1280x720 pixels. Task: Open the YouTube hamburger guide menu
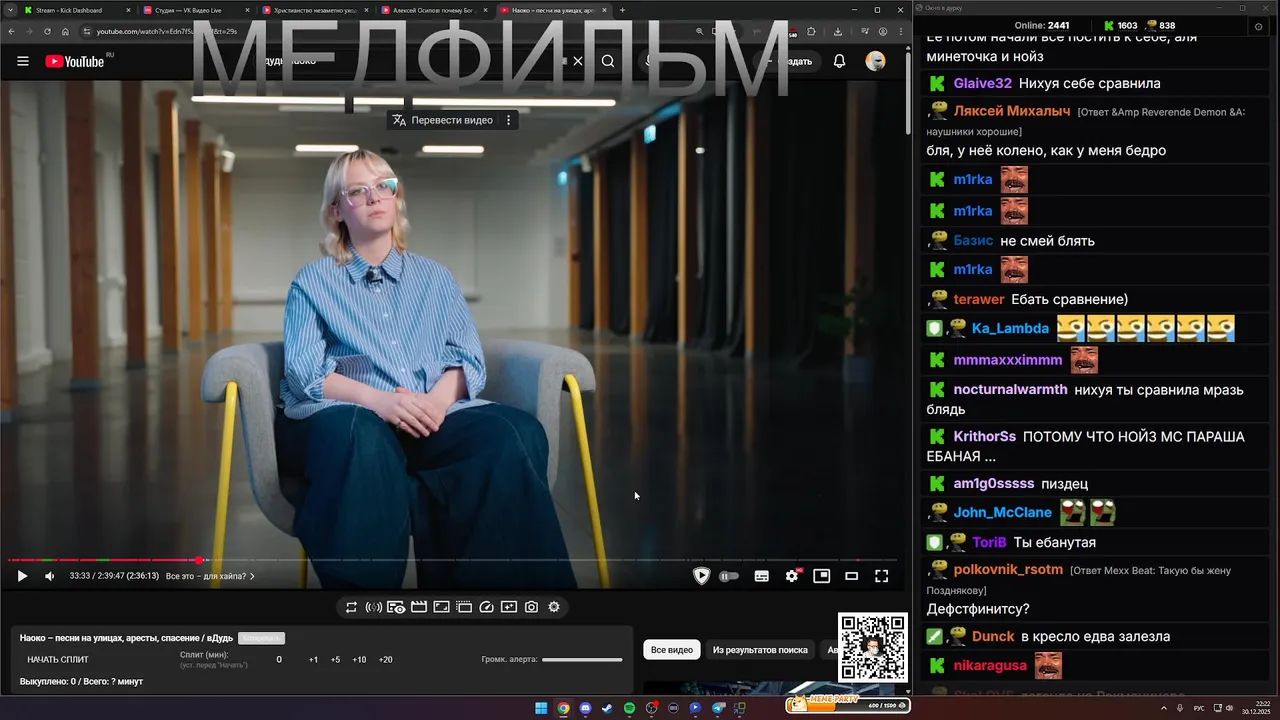coord(23,61)
